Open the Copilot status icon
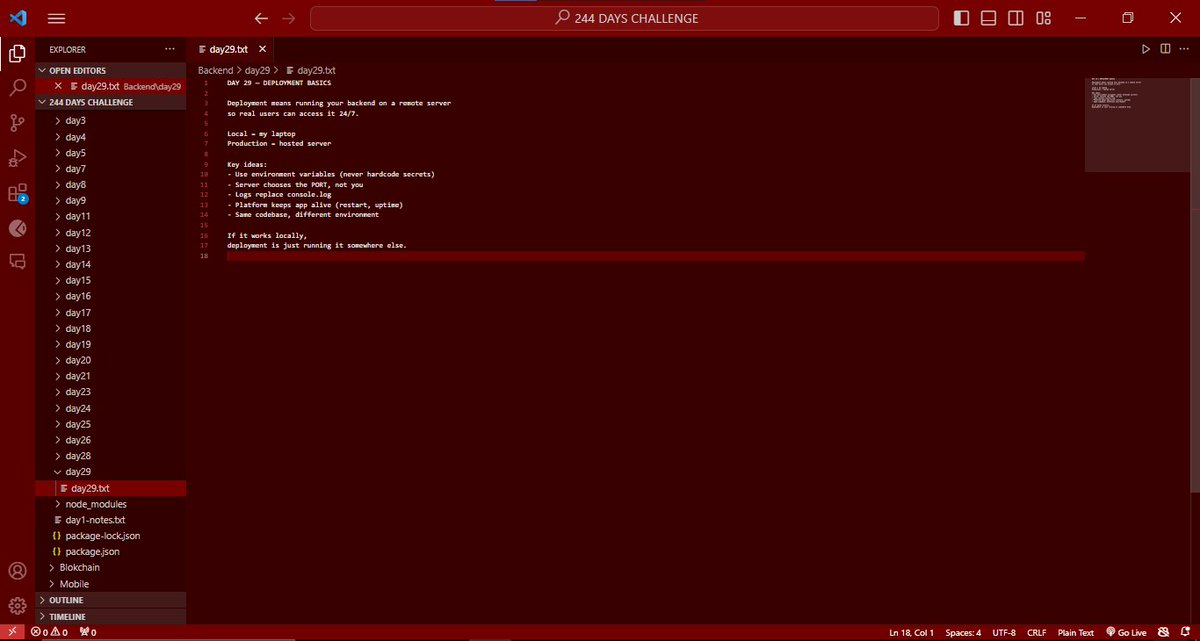Image resolution: width=1200 pixels, height=641 pixels. [x=1164, y=632]
